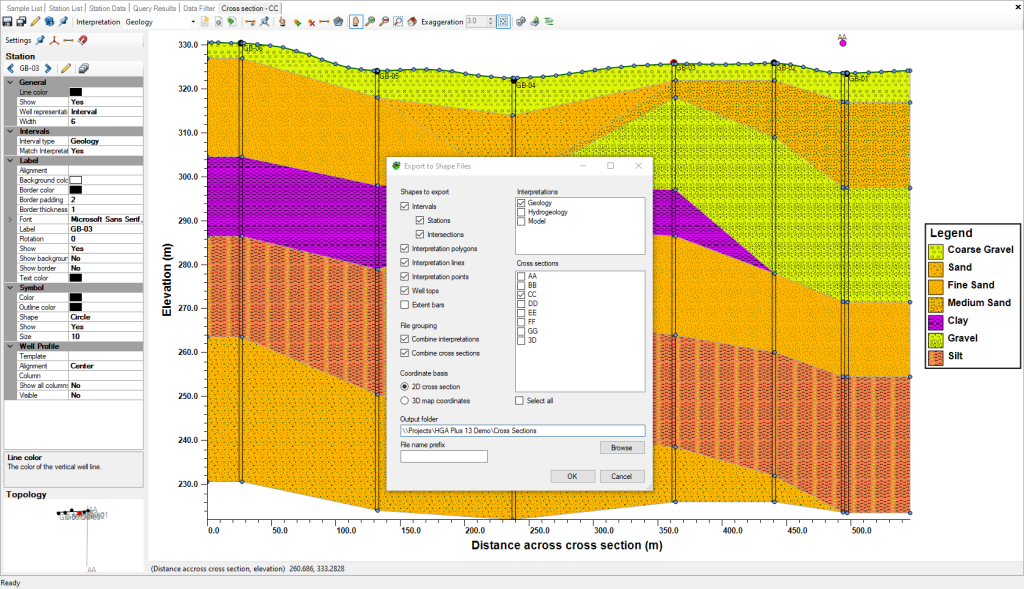Select 3D map coordinates radio button
Screen dimensions: 1024x589
pyautogui.click(x=404, y=400)
